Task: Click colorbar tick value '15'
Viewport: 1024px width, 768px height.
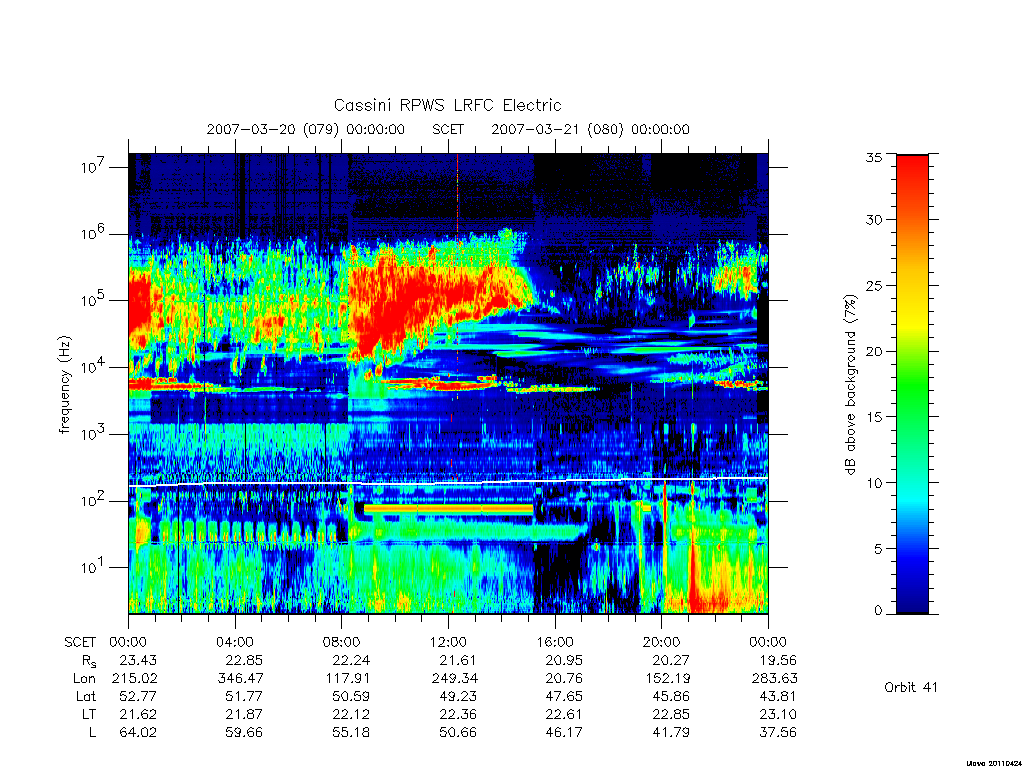Action: (x=873, y=417)
